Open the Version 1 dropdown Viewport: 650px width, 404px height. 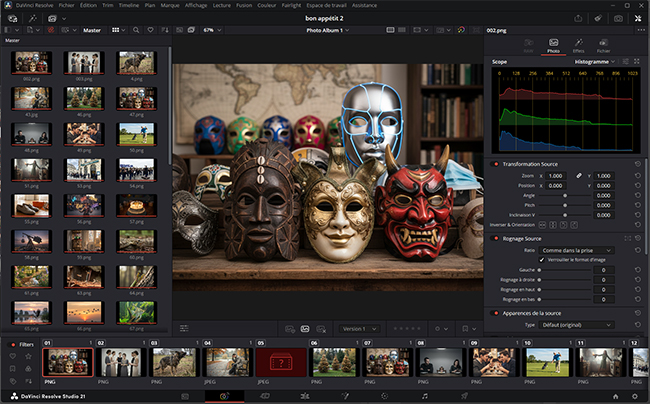click(359, 329)
